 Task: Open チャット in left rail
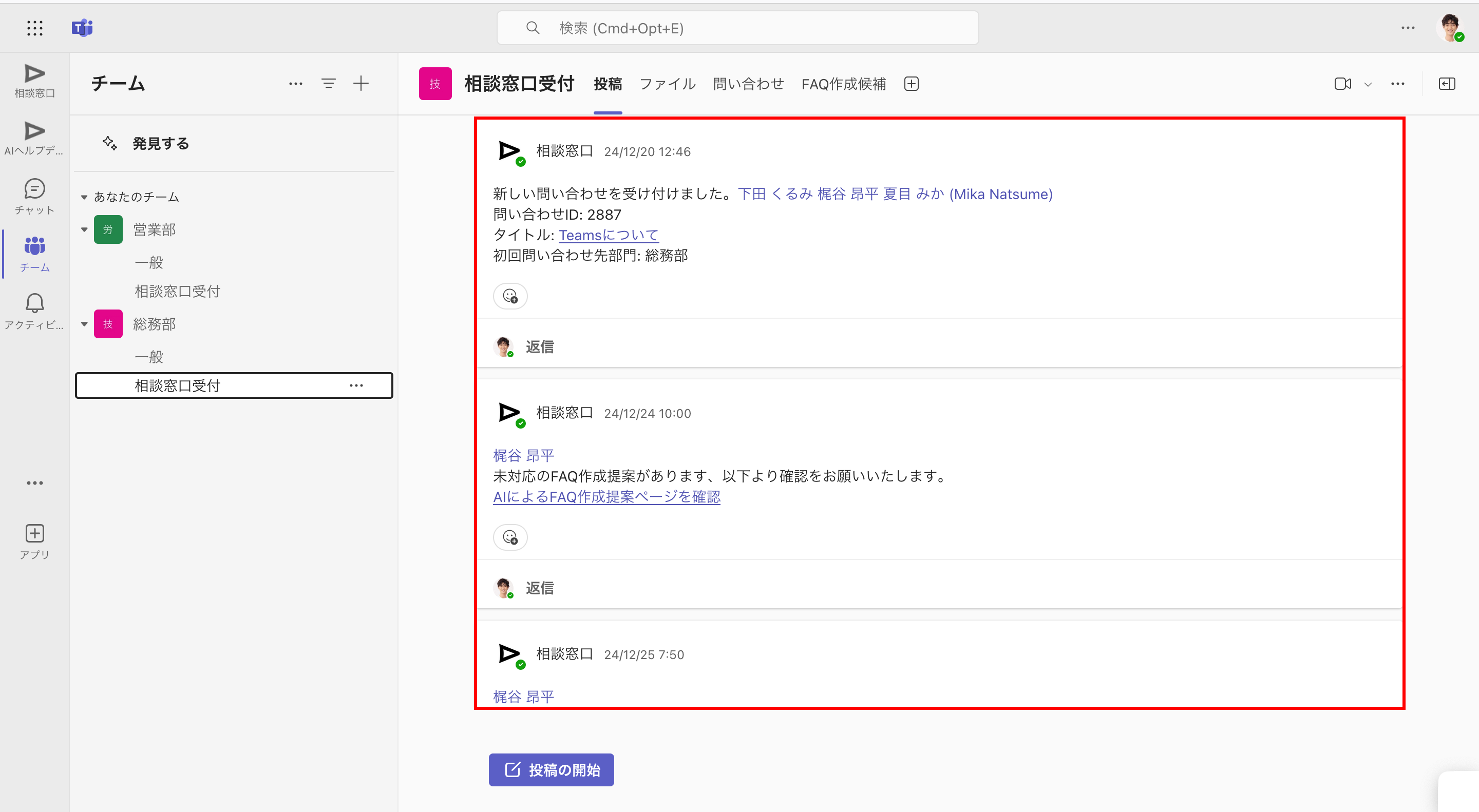pos(34,196)
